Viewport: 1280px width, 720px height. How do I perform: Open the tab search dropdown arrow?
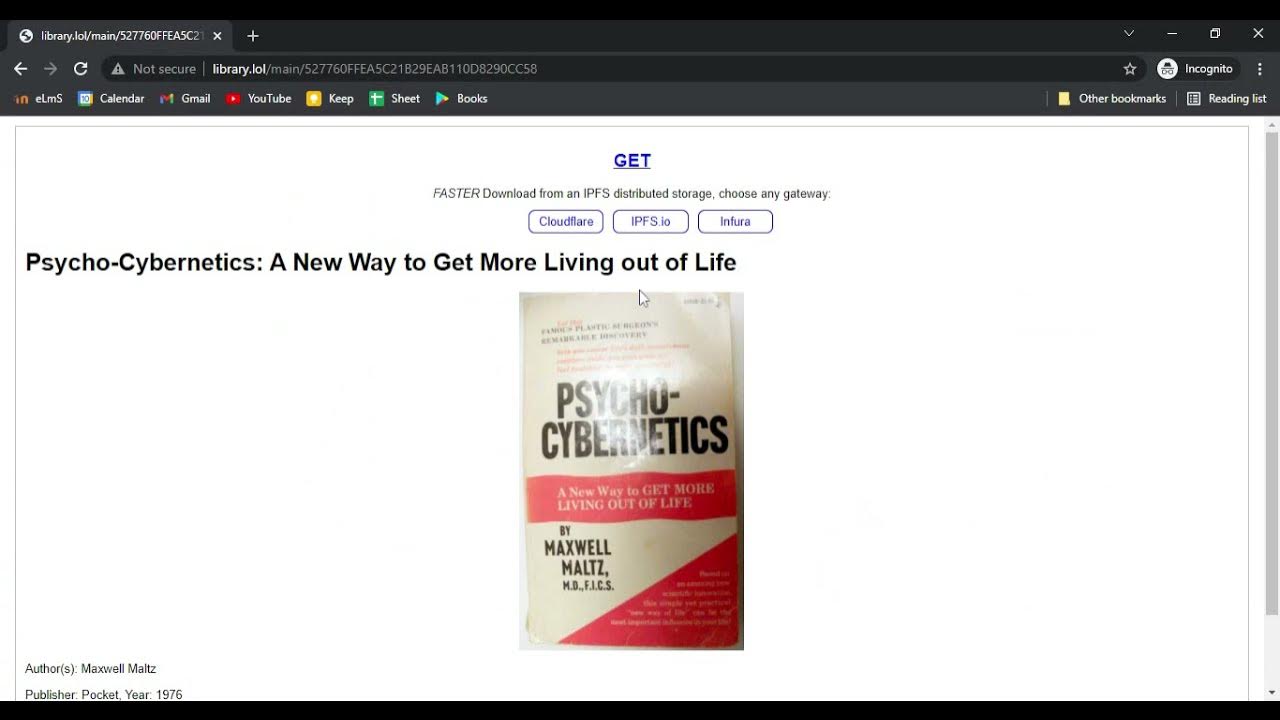coord(1129,33)
